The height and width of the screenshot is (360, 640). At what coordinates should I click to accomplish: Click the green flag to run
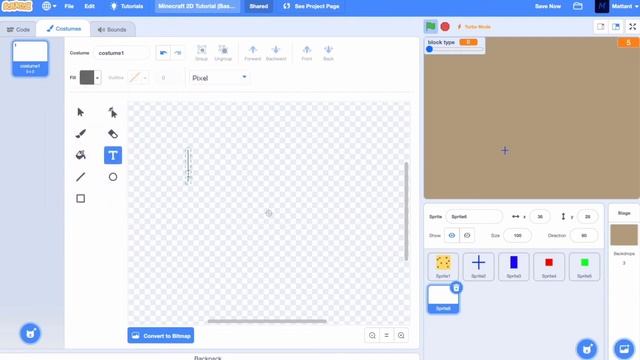(x=430, y=27)
